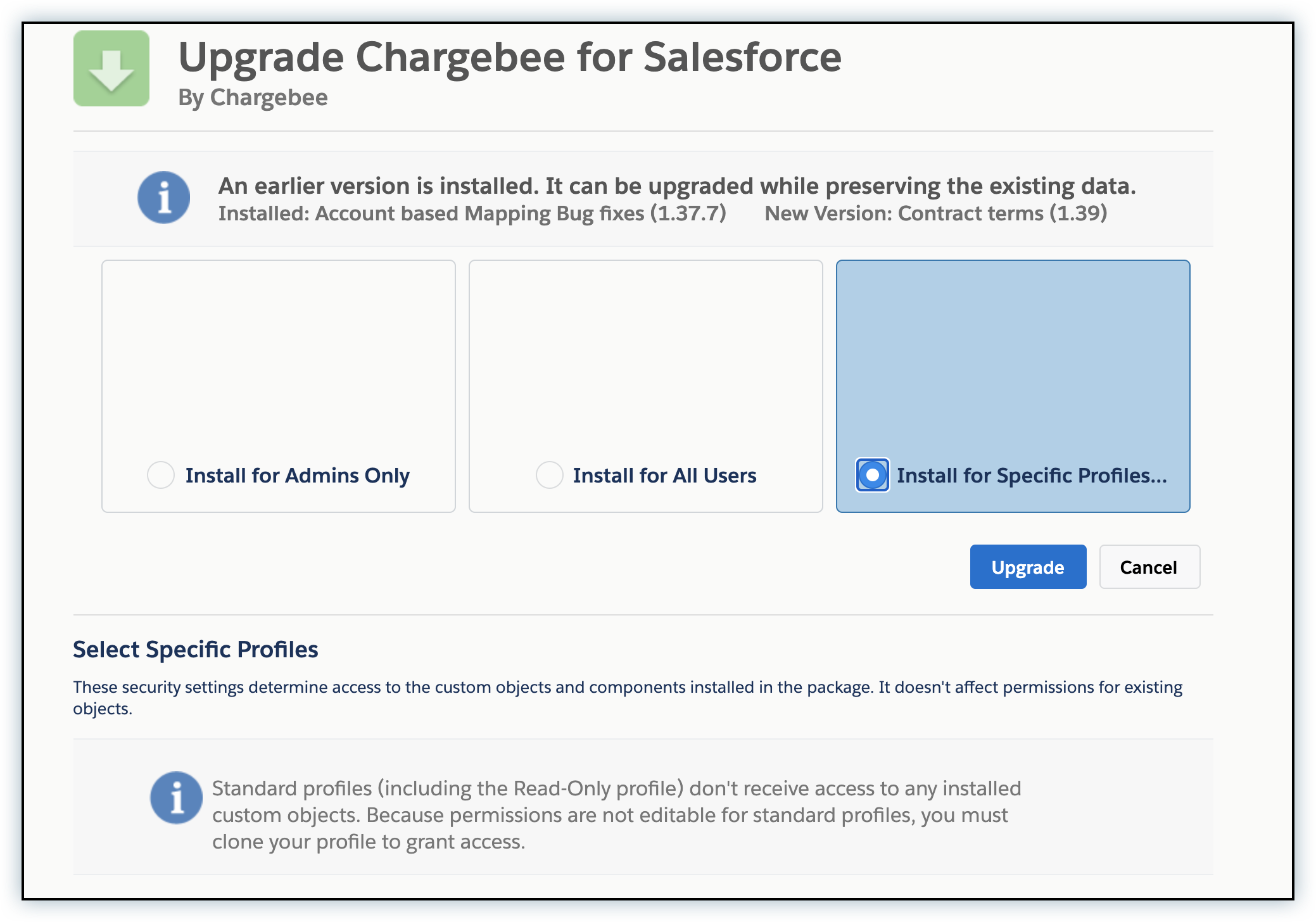Click the green package download icon
1316x922 pixels.
[x=111, y=68]
